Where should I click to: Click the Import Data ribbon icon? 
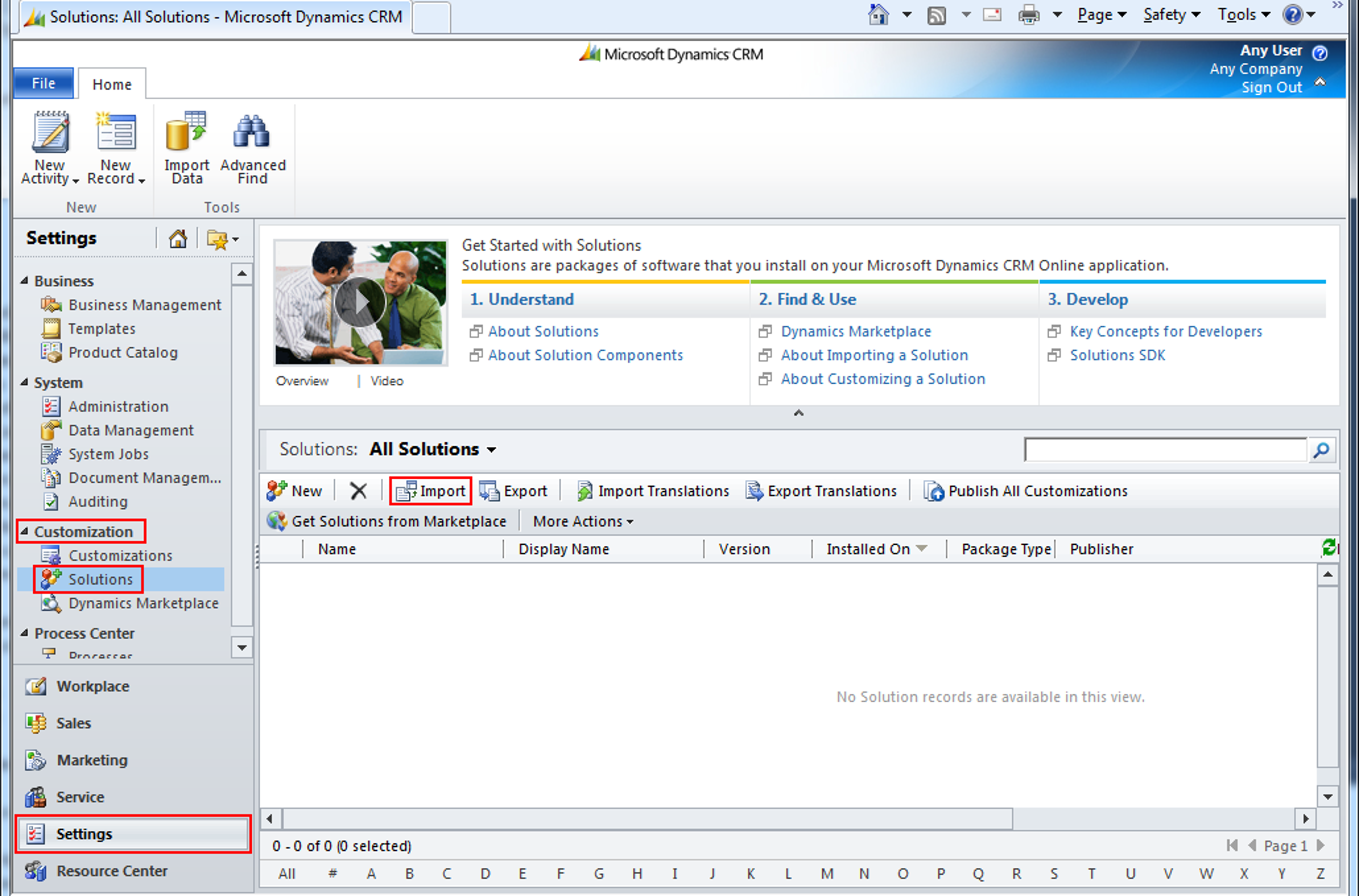coord(186,132)
